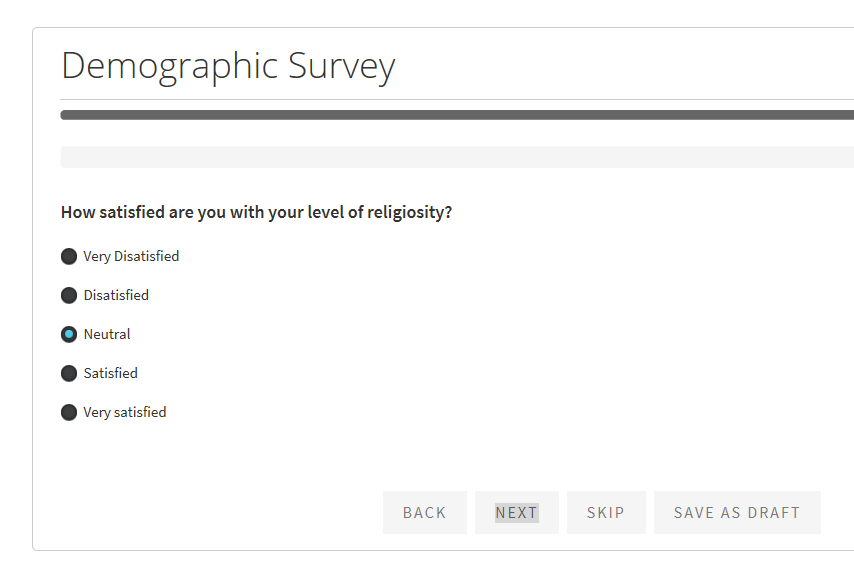The height and width of the screenshot is (581, 854).
Task: Click the 'Neutral' option label text
Action: coord(107,334)
